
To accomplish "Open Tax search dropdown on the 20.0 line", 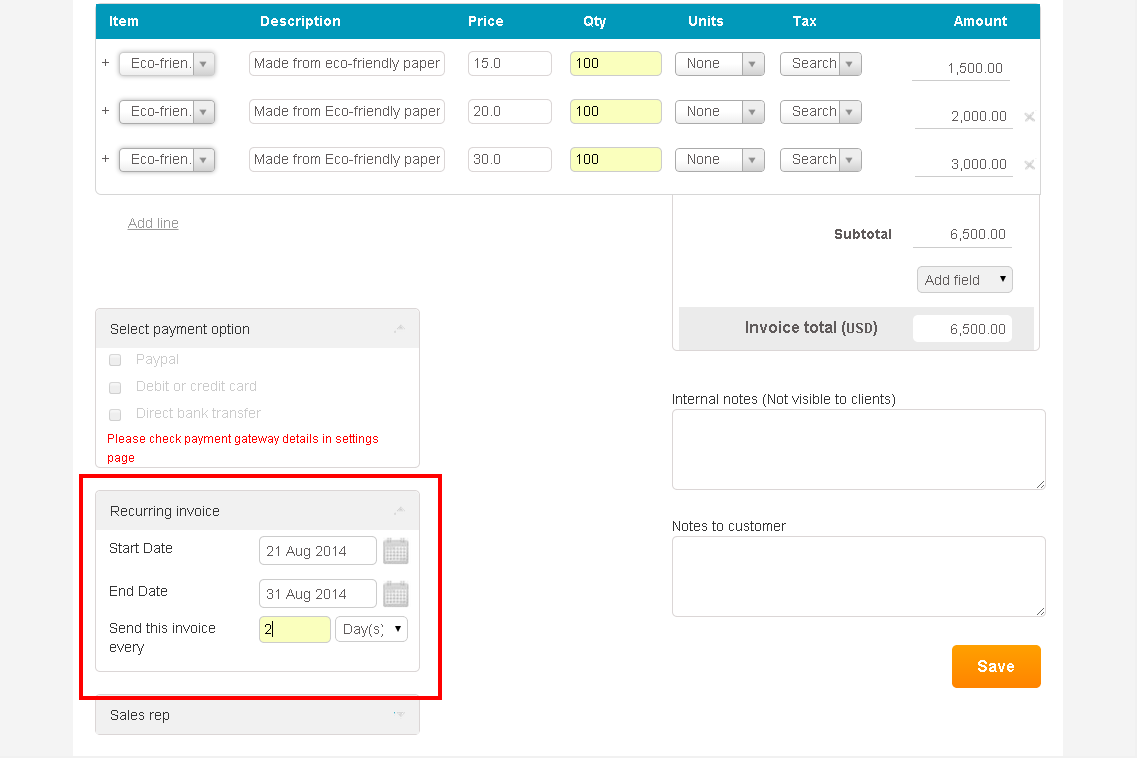I will tap(821, 112).
